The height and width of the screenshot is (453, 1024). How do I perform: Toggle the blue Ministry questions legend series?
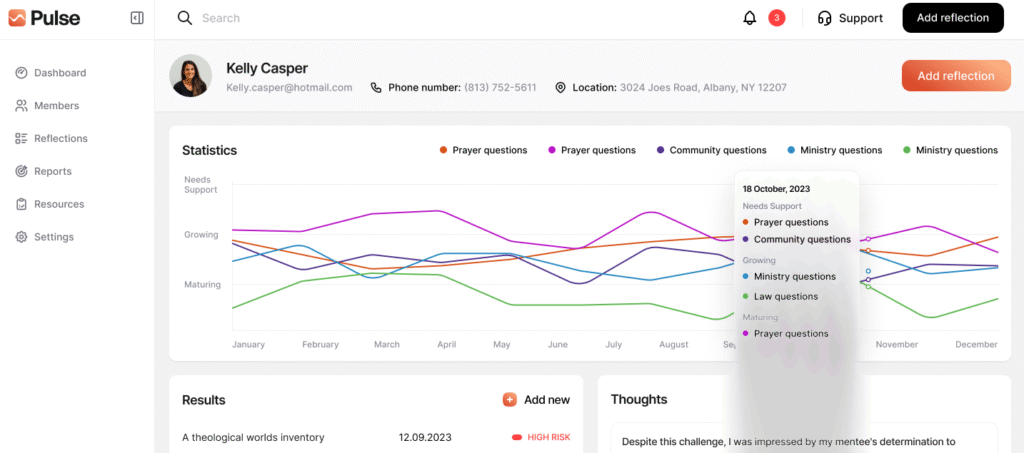click(x=834, y=150)
